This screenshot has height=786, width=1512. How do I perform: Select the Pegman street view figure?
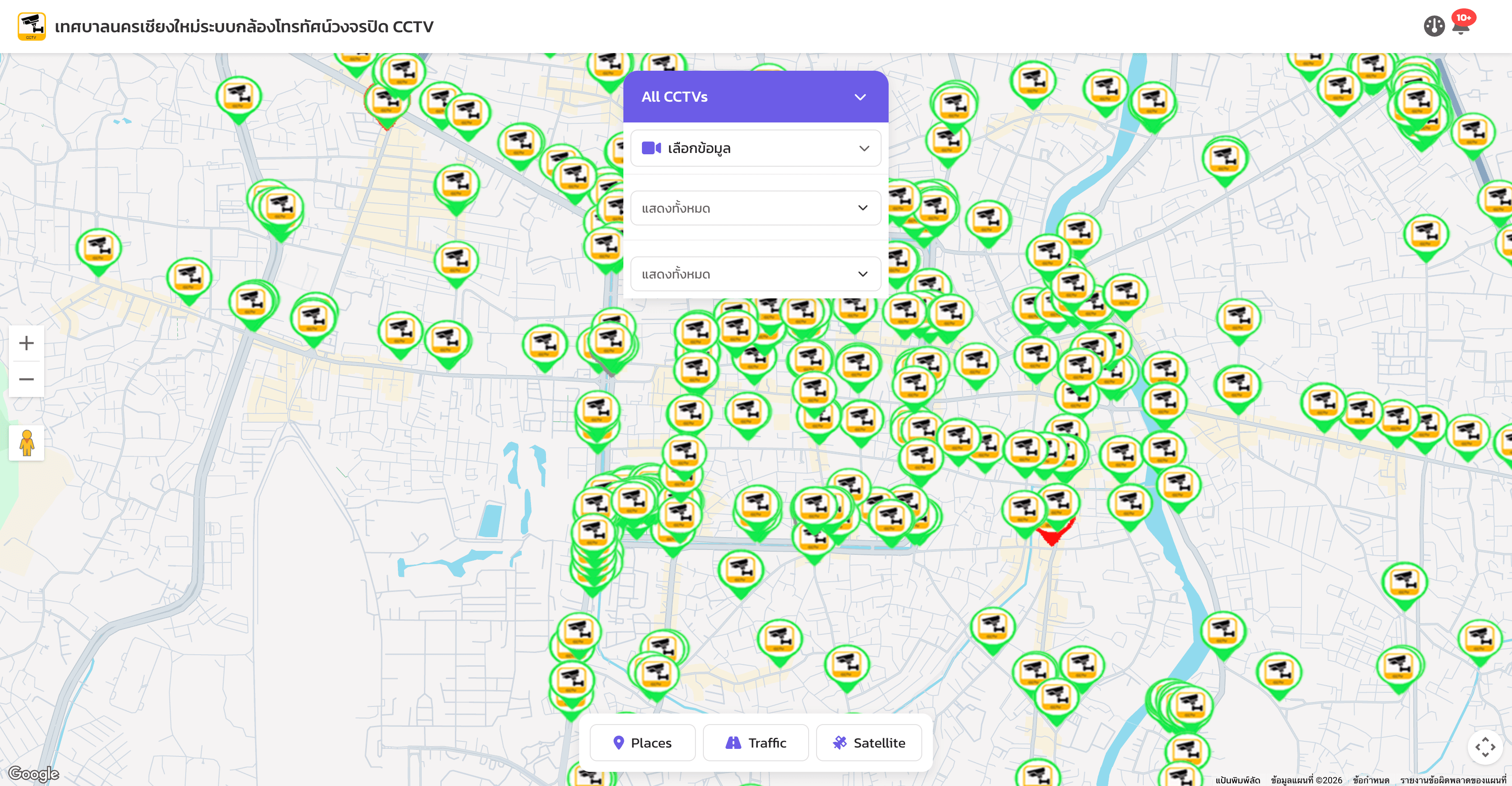[x=27, y=443]
